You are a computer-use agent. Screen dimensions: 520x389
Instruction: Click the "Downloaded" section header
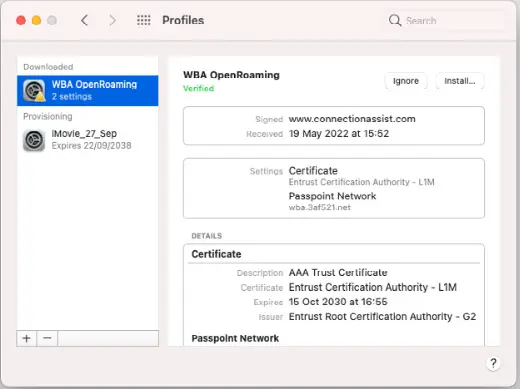tap(48, 67)
